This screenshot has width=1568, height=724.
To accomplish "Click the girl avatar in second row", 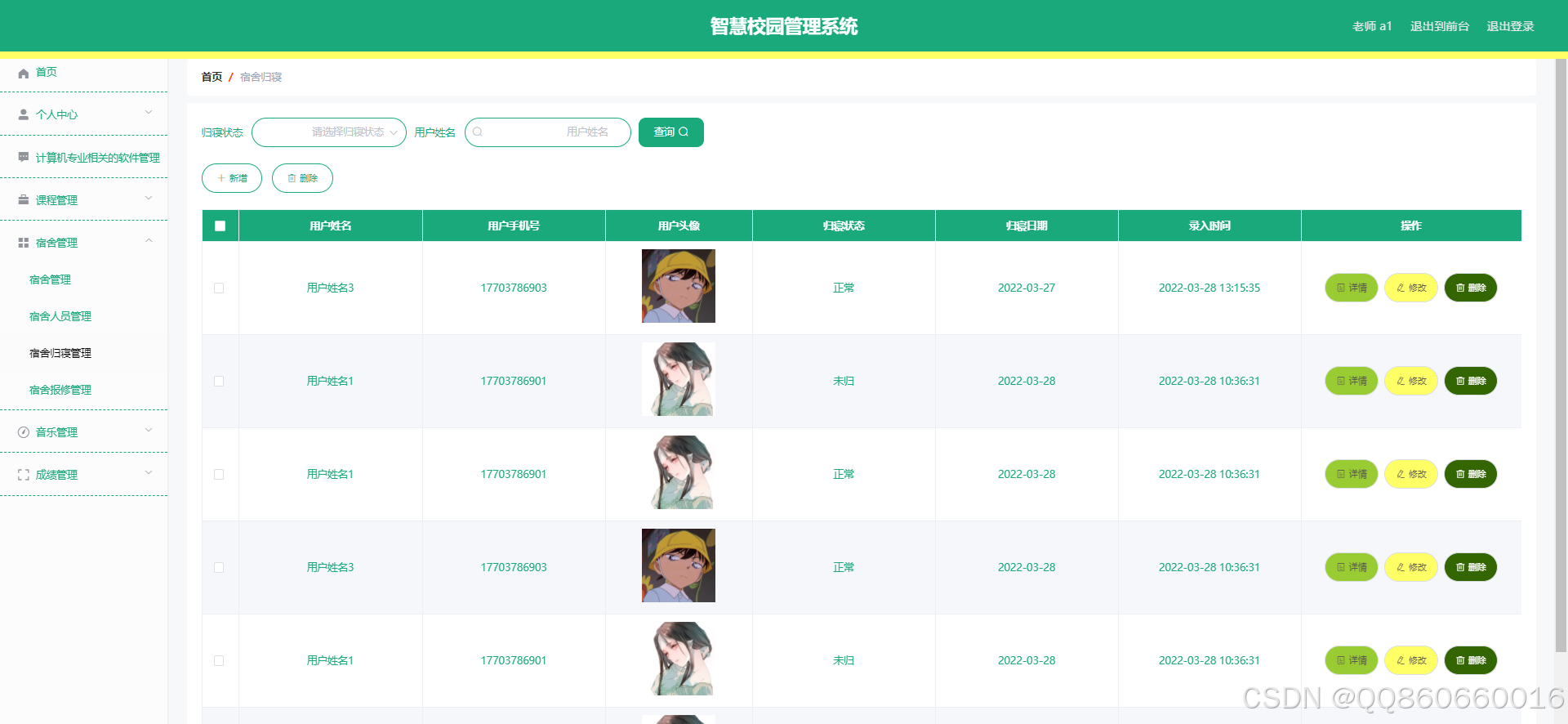I will pos(679,379).
